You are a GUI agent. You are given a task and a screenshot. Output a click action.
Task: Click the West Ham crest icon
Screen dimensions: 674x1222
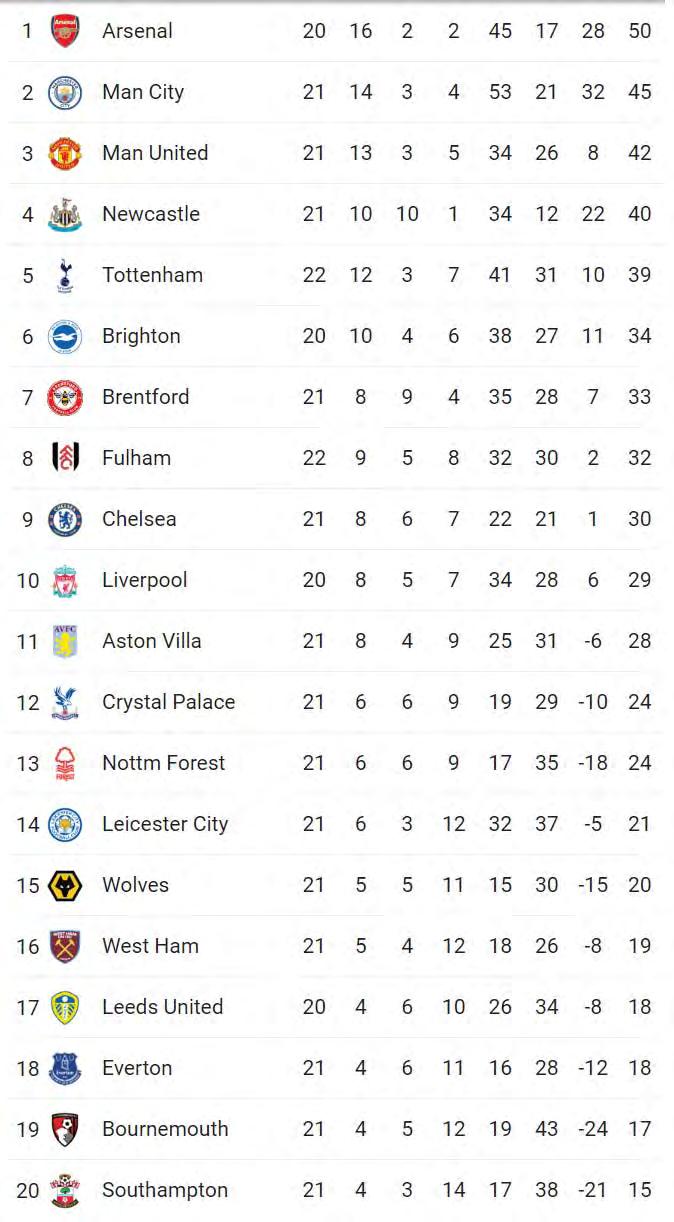pyautogui.click(x=65, y=946)
